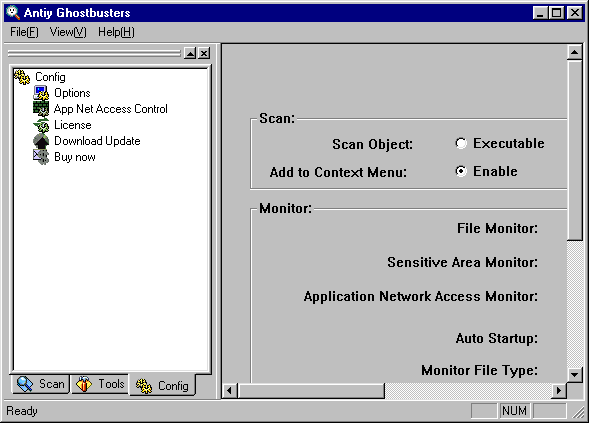
Task: Select the Executable scan object radio button
Action: (x=461, y=143)
